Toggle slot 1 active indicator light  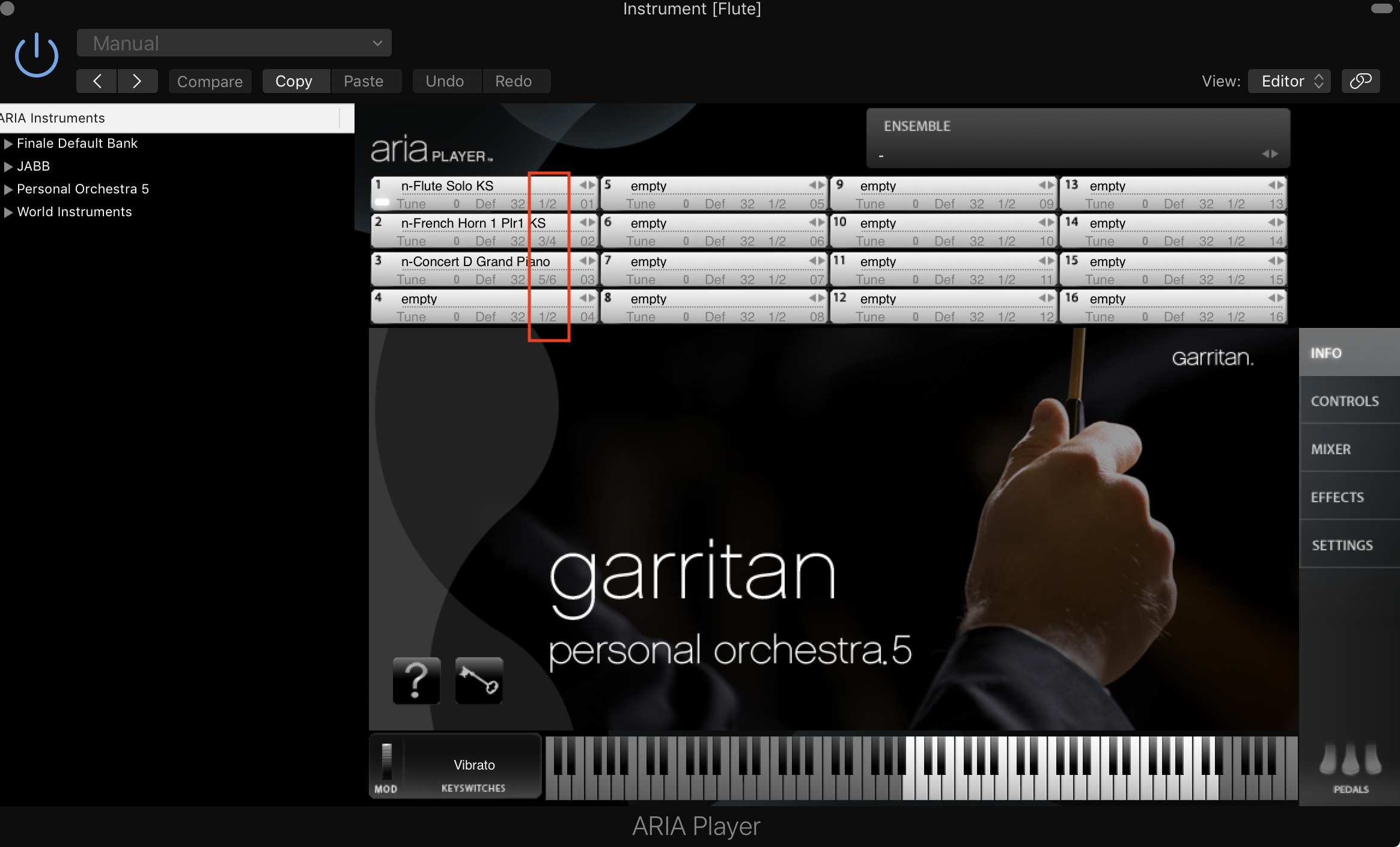pos(382,202)
